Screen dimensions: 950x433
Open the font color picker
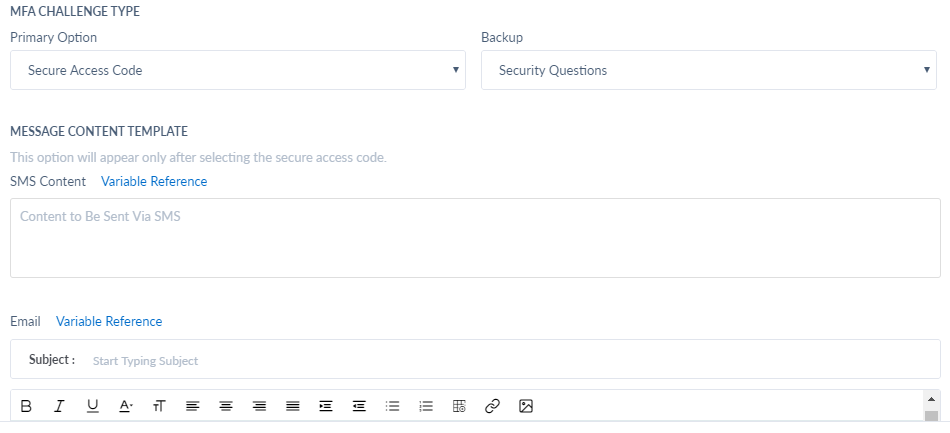(x=125, y=406)
